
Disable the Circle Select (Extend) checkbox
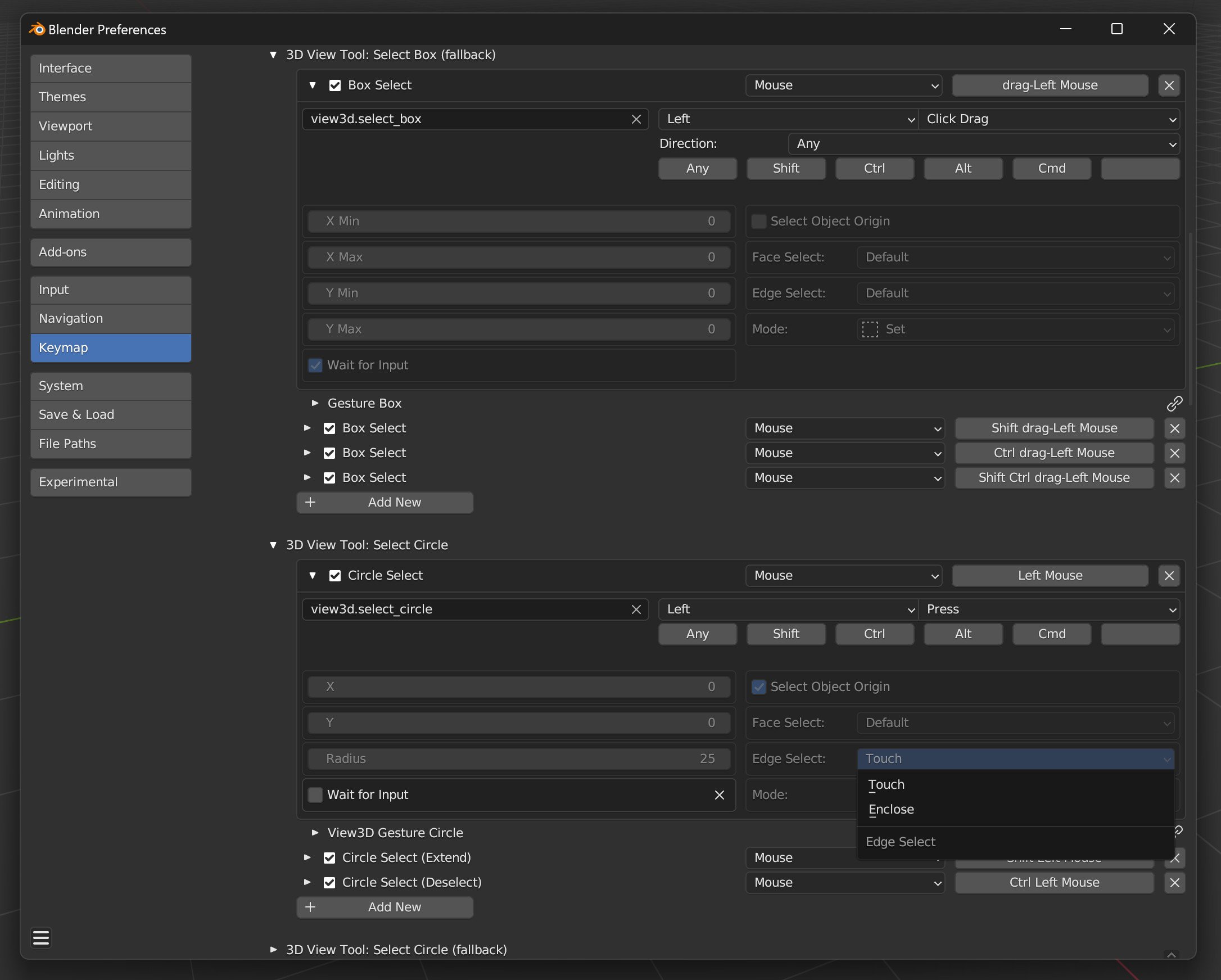coord(329,857)
